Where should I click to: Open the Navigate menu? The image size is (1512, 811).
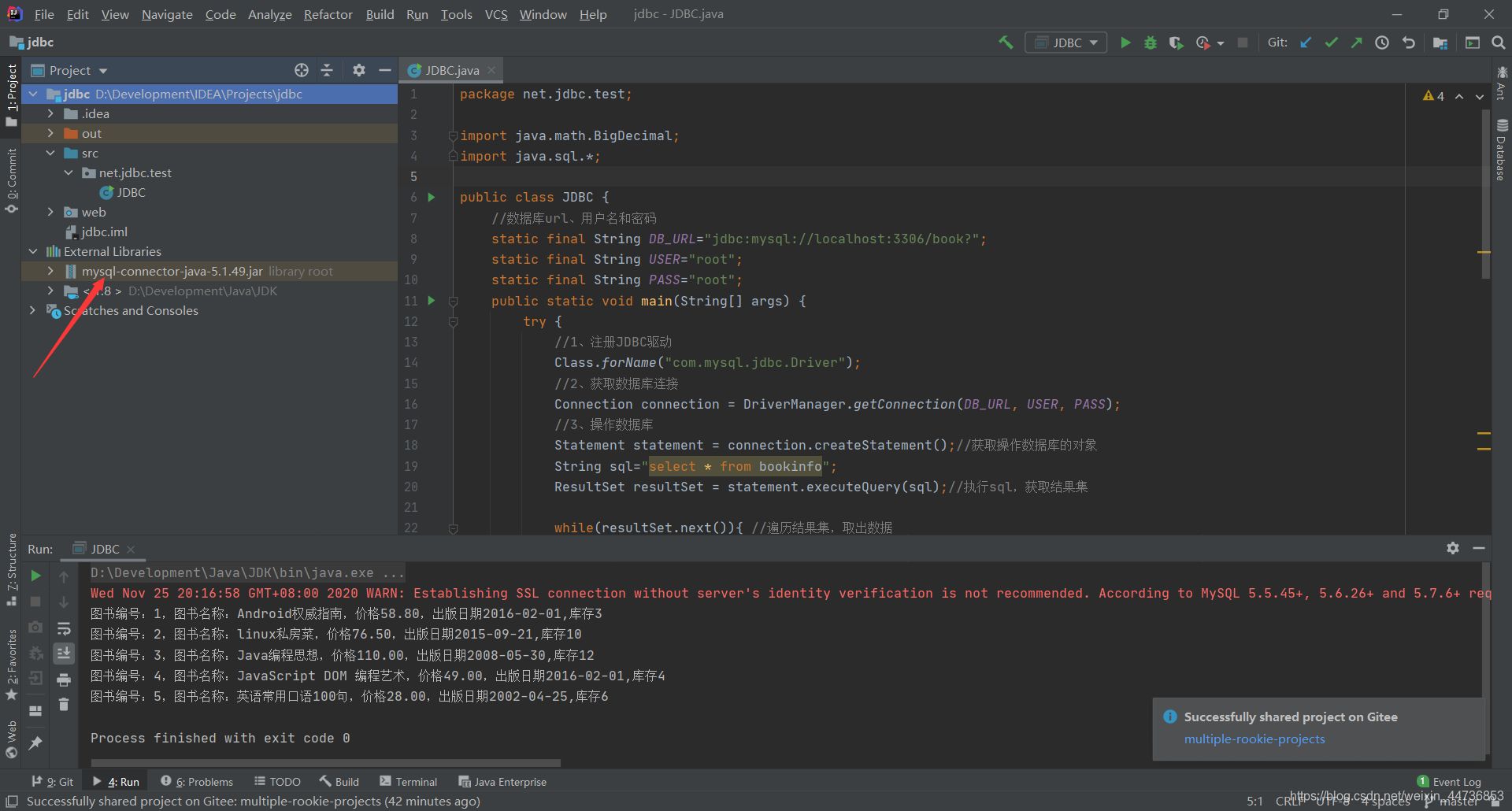(x=167, y=14)
